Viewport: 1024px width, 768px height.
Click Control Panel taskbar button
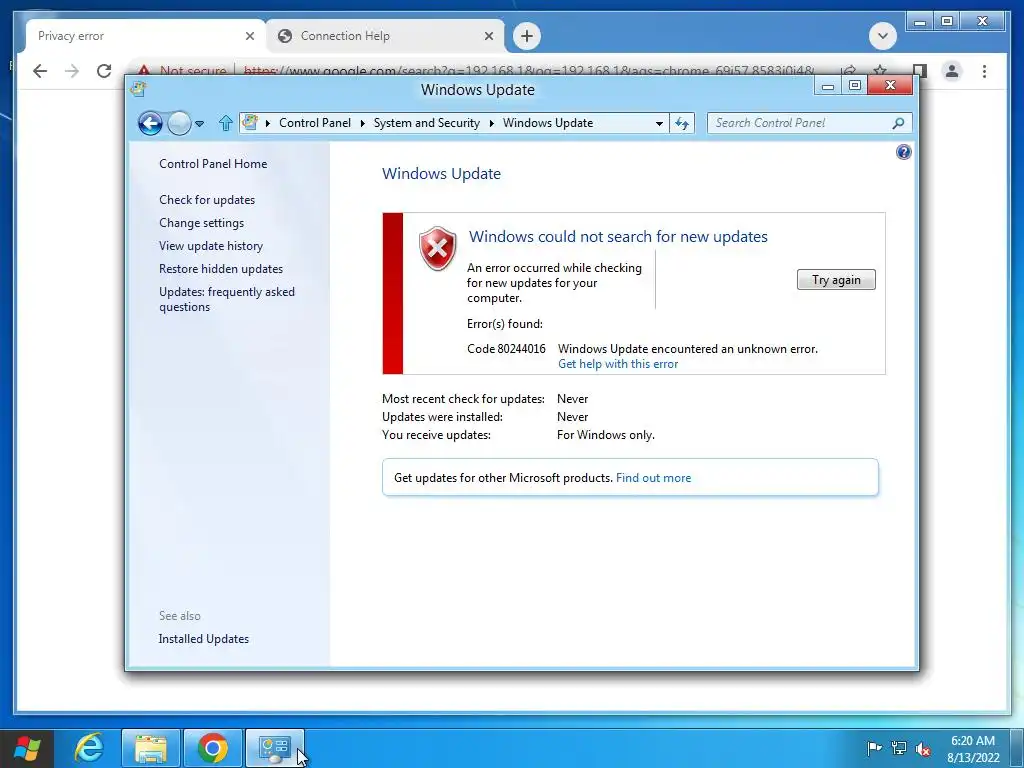coord(275,748)
